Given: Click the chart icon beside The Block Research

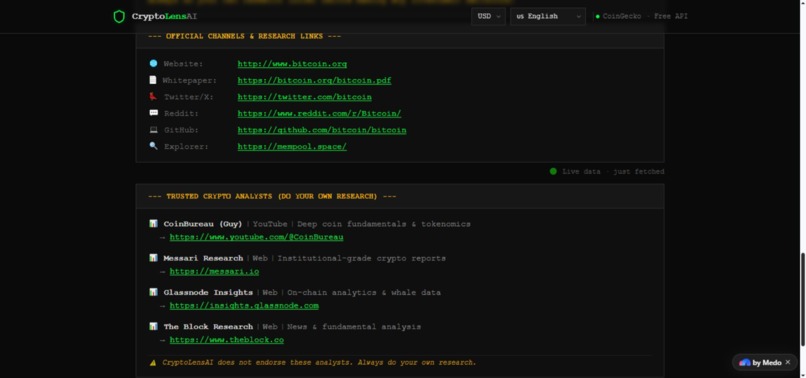Looking at the screenshot, I should point(153,326).
